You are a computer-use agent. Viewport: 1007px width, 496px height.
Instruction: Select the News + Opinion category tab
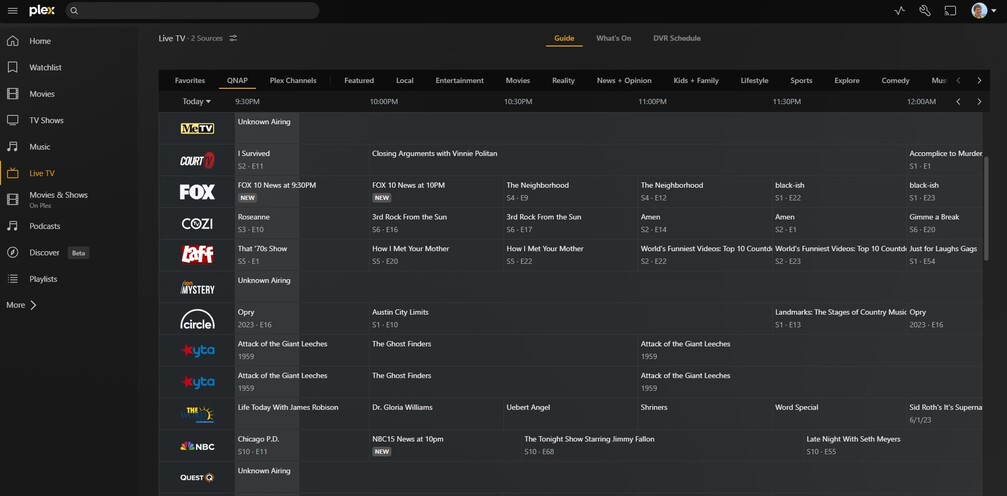[624, 80]
